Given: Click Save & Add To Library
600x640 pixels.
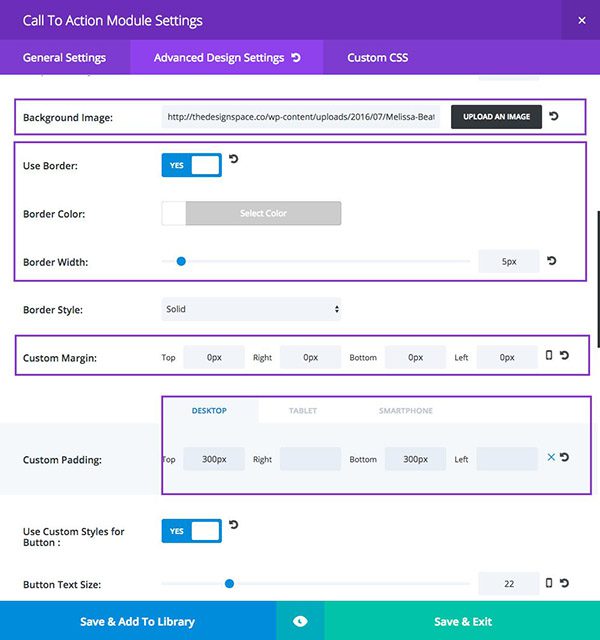Looking at the screenshot, I should coord(138,621).
